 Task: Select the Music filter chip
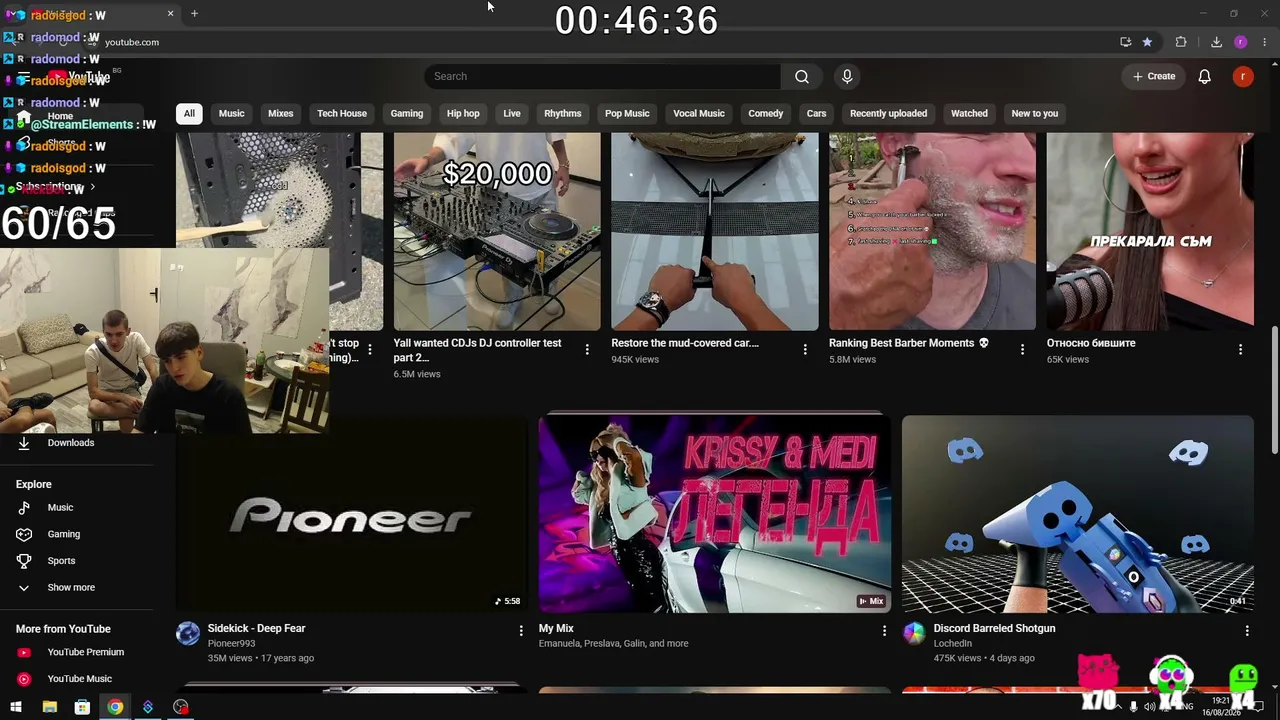click(231, 114)
